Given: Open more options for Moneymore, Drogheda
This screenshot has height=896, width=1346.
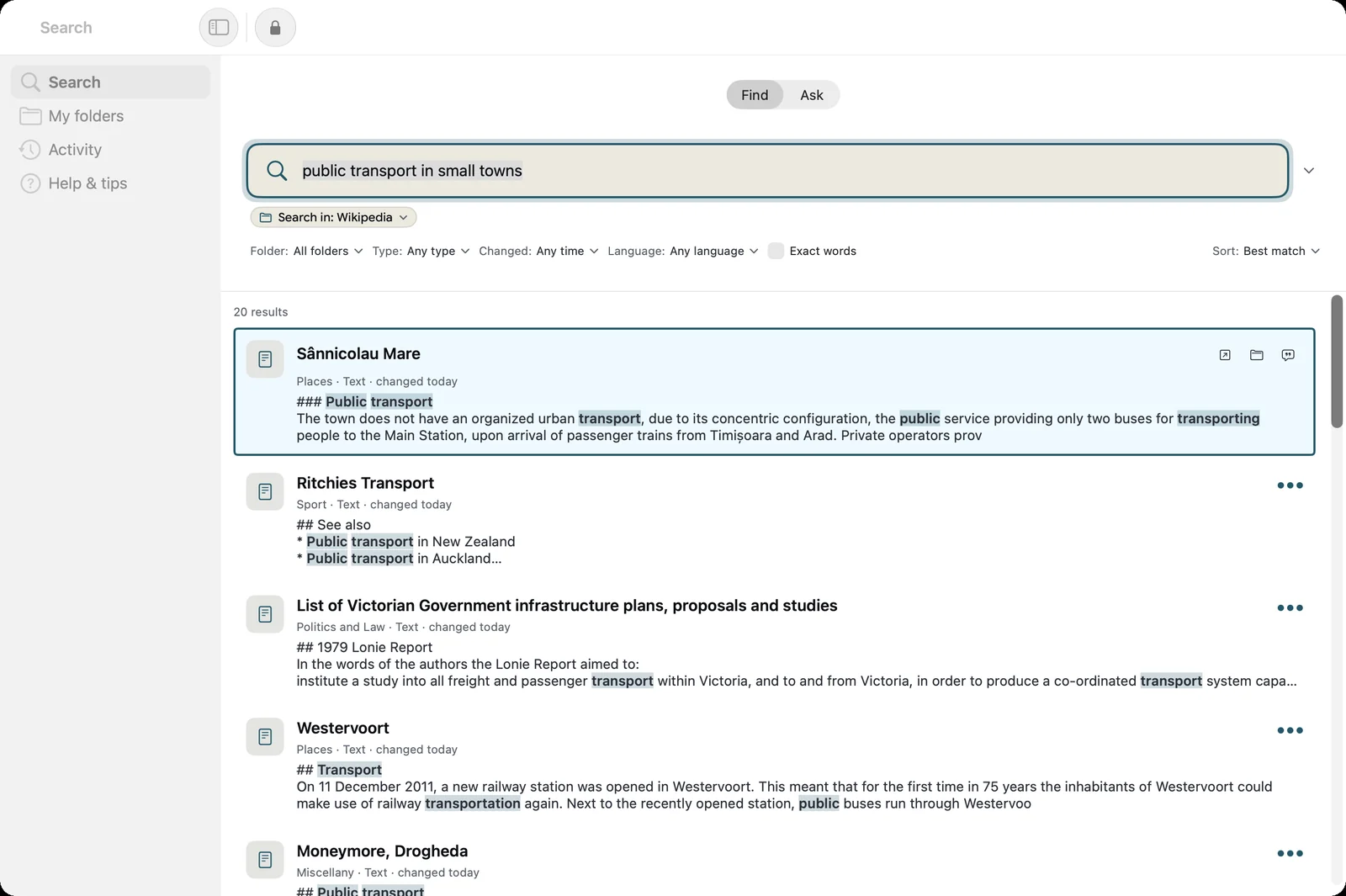Looking at the screenshot, I should pyautogui.click(x=1290, y=853).
